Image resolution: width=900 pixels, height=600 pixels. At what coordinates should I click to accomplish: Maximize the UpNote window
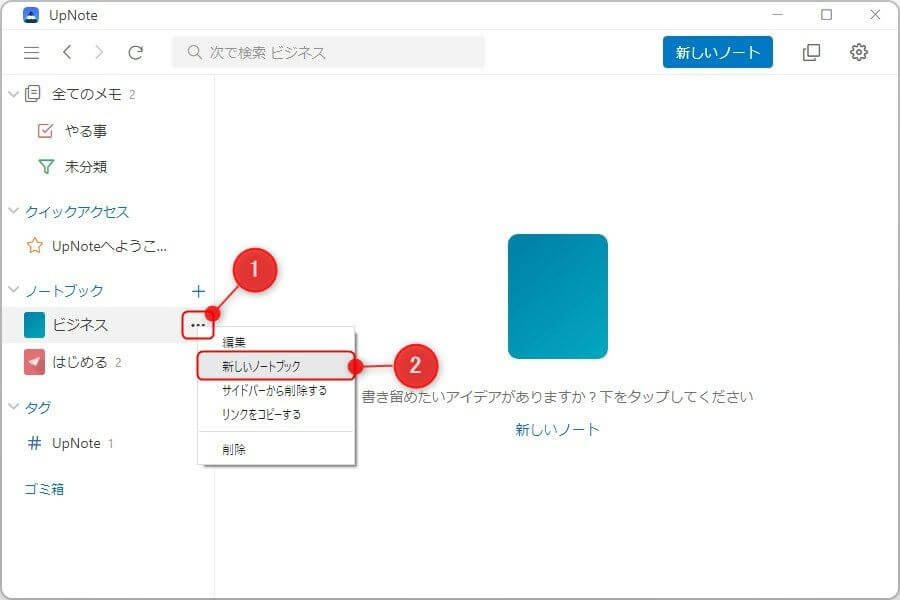click(x=827, y=14)
